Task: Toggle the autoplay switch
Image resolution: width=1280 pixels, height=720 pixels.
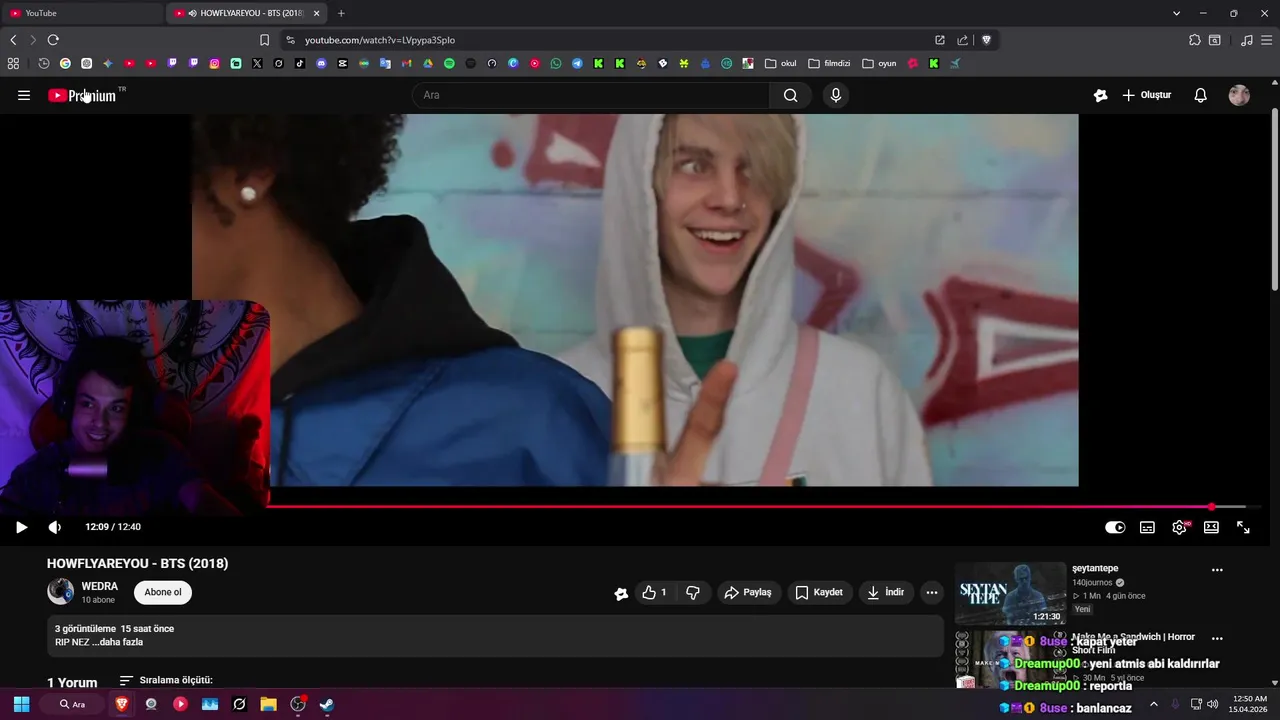Action: (1115, 527)
